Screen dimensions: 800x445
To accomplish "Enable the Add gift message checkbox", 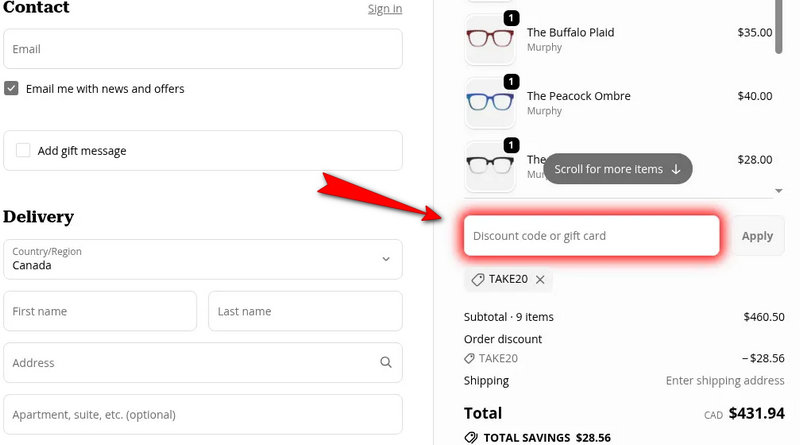I will click(23, 151).
